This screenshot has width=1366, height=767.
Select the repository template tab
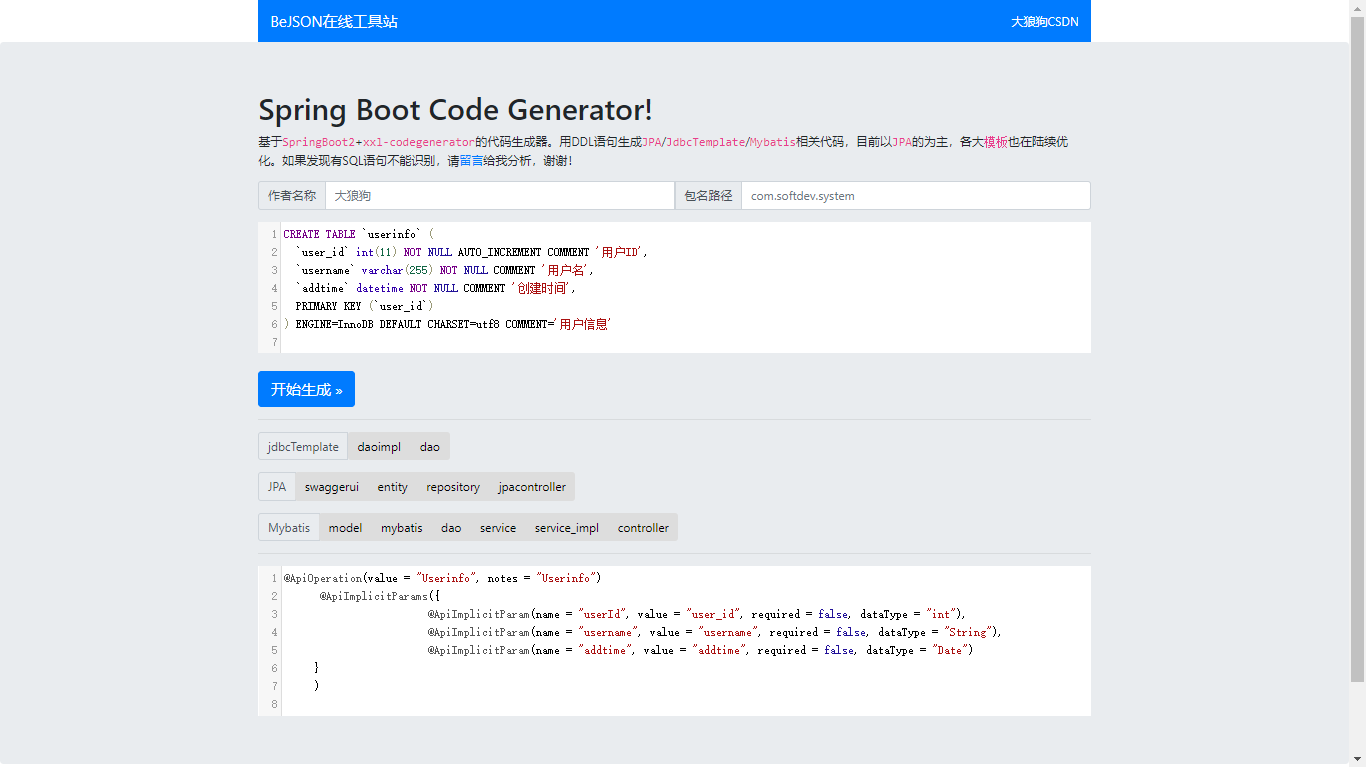(453, 487)
